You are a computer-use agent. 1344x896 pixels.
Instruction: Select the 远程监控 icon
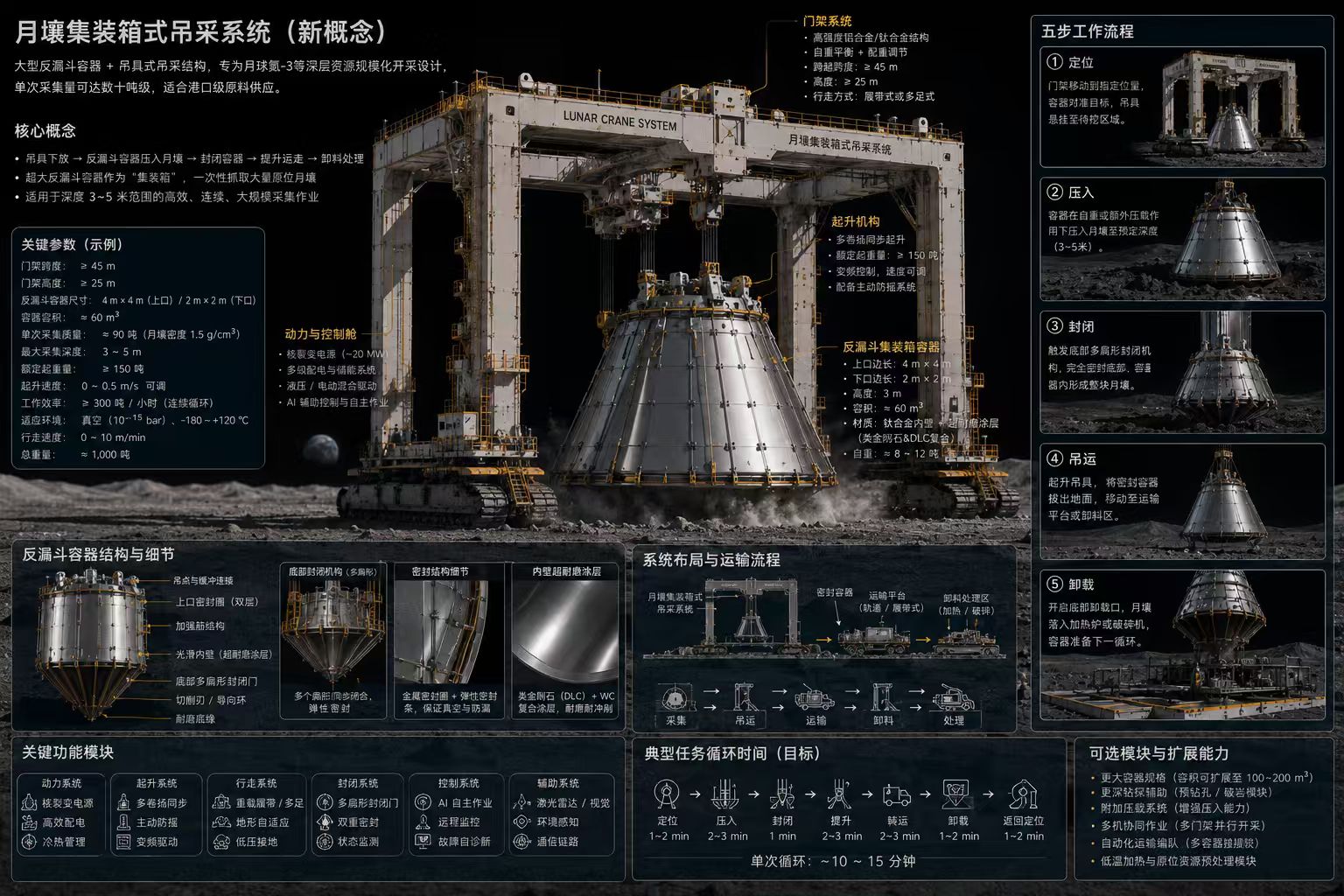[423, 822]
